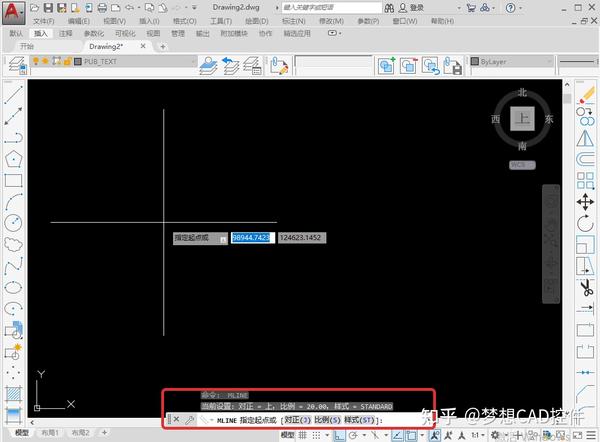Select the Ellipse tool
The width and height of the screenshot is (600, 442).
point(13,287)
